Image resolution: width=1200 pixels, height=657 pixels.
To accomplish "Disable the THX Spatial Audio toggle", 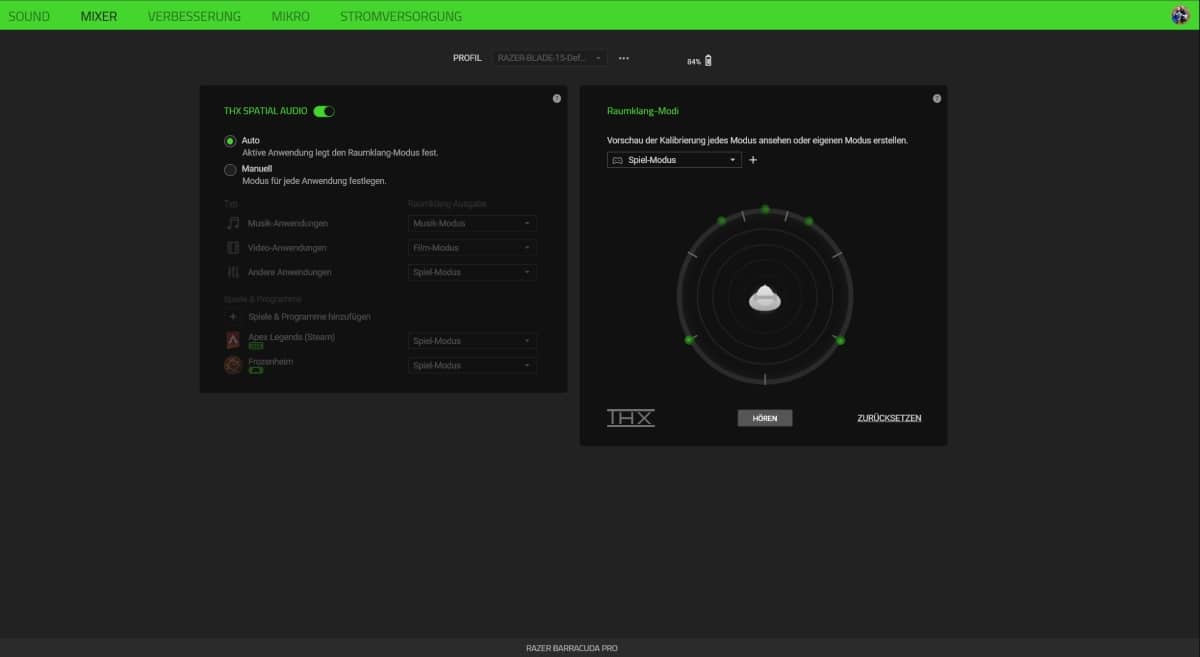I will [324, 111].
